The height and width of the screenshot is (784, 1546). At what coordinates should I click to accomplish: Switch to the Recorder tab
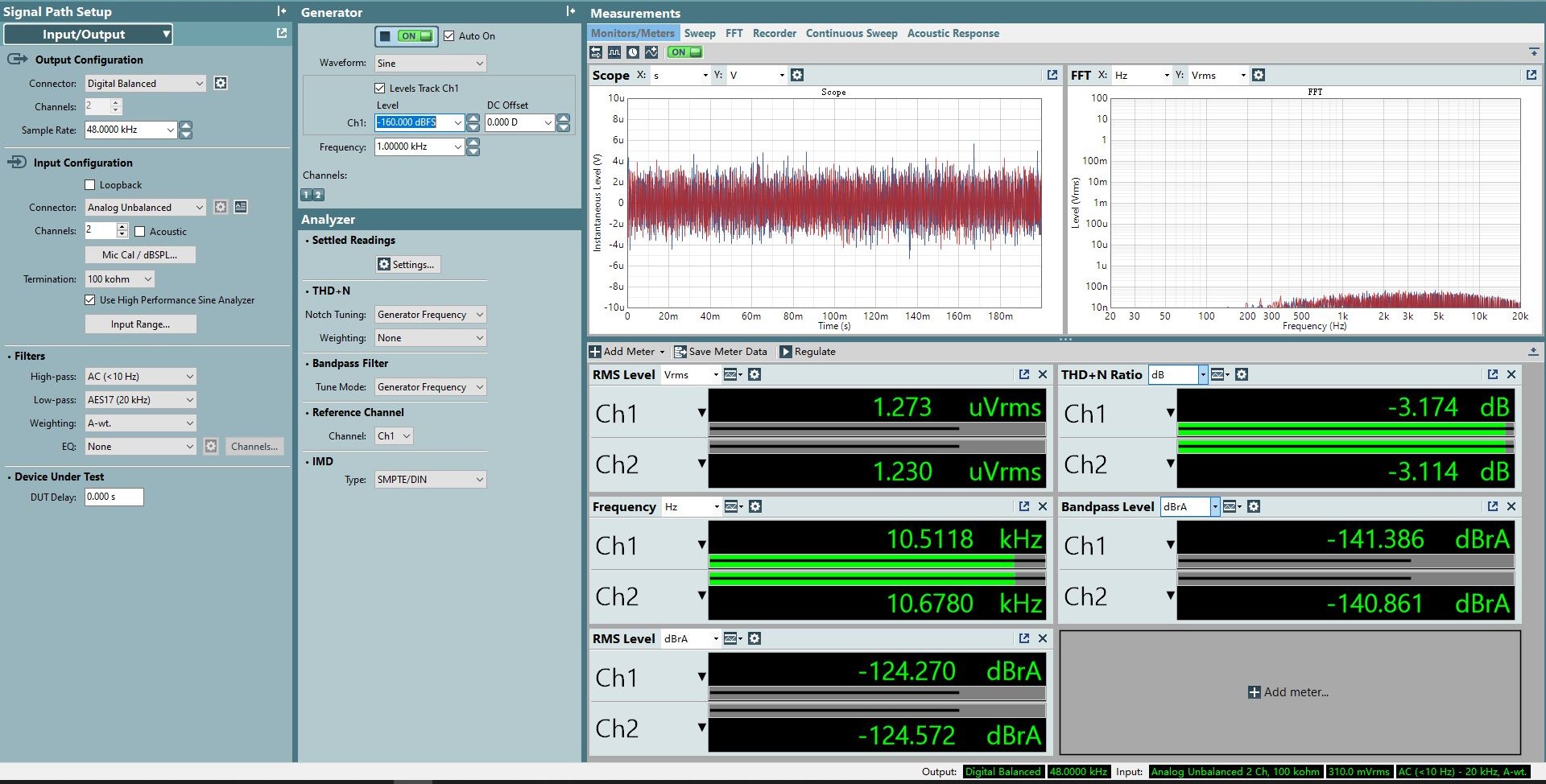pos(774,33)
